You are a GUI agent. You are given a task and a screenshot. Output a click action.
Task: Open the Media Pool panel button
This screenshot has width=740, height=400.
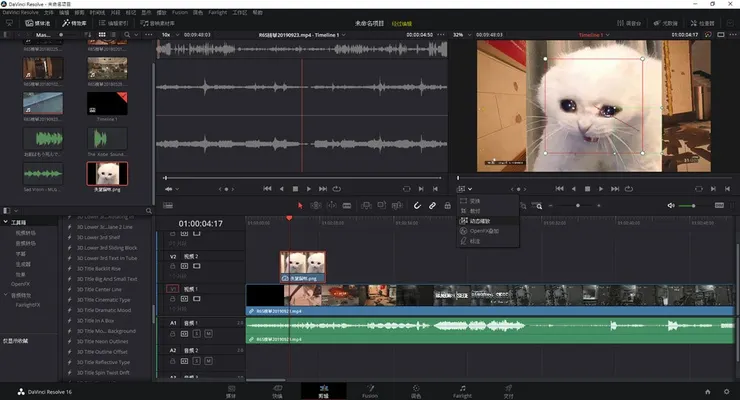37,23
